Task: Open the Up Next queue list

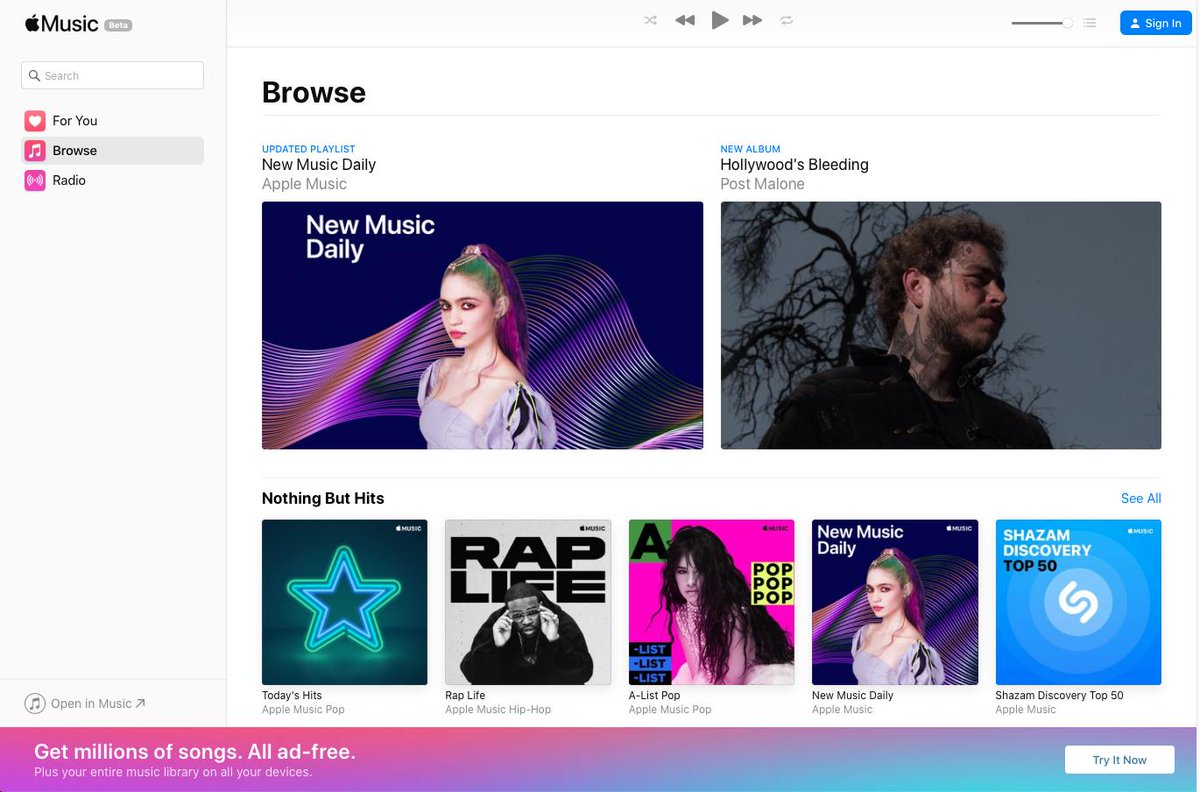Action: point(1090,23)
